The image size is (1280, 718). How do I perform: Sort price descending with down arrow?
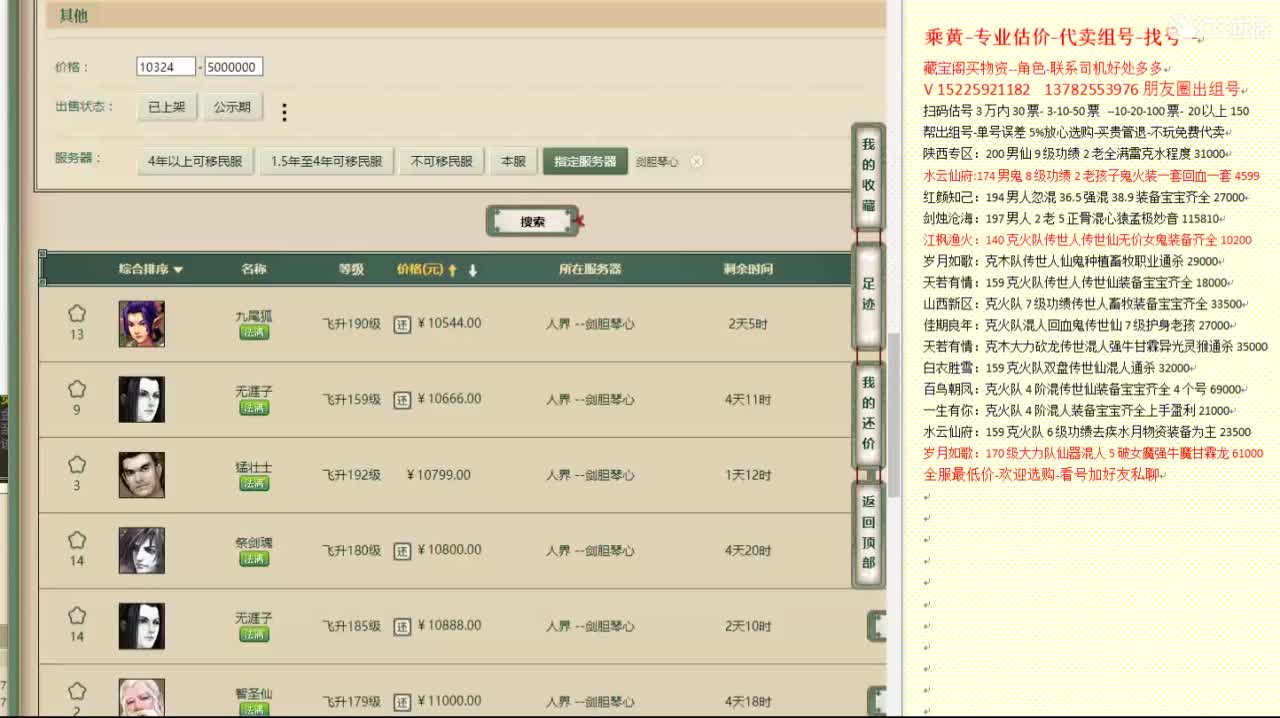[x=473, y=270]
